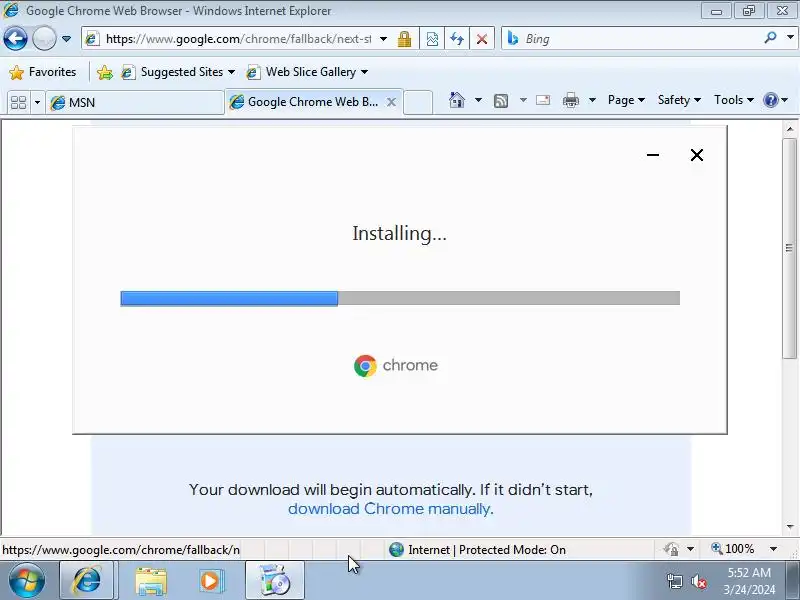
Task: Click Internet Protected Mode status text
Action: click(x=487, y=549)
